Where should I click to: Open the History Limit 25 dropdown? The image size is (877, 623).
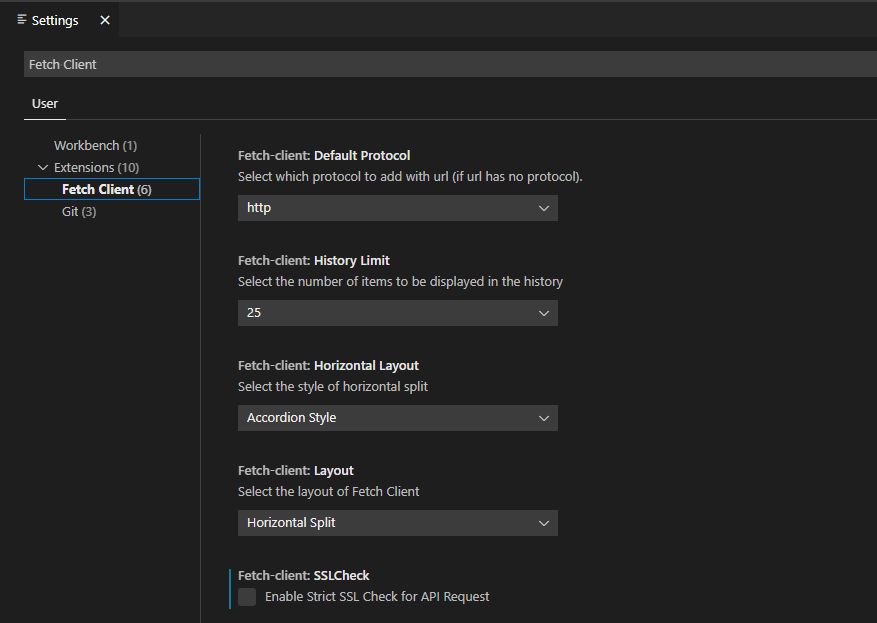398,313
